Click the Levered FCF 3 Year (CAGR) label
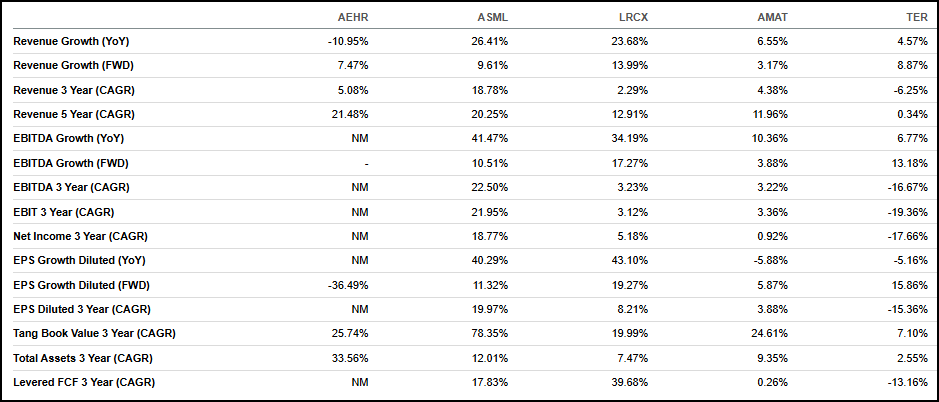This screenshot has height=402, width=939. [84, 382]
